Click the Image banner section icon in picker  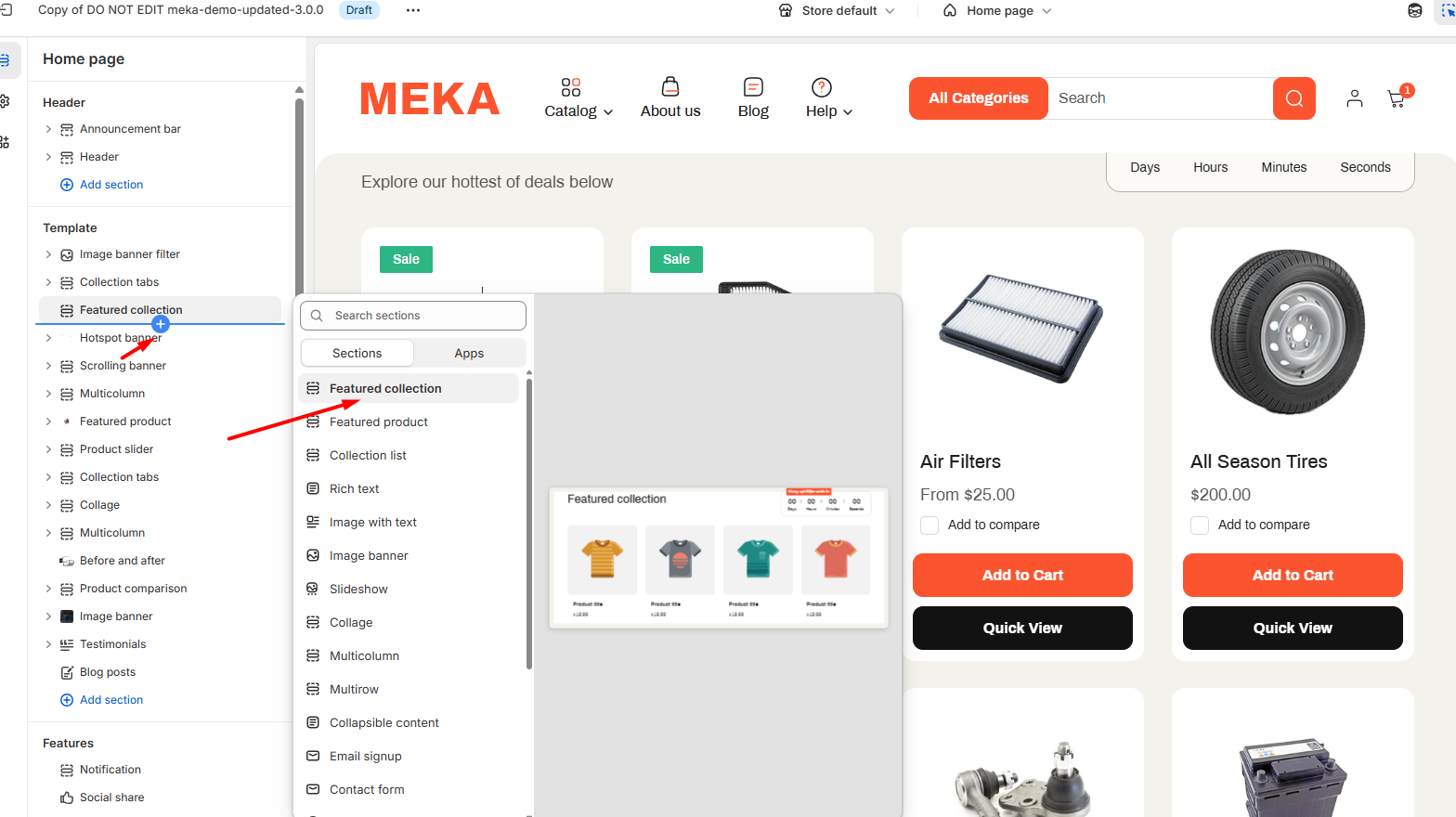coord(313,555)
